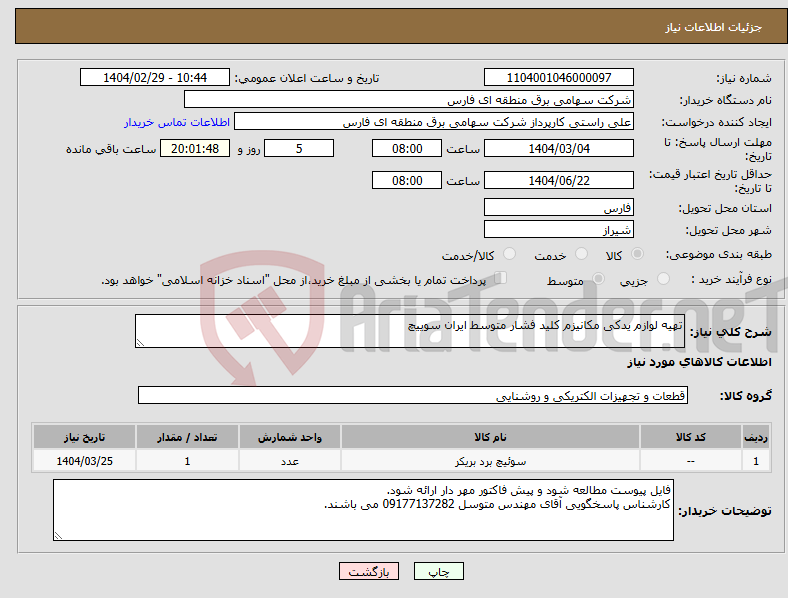
Task: Click the row number cell 1 under ردیف
Action: pyautogui.click(x=756, y=461)
